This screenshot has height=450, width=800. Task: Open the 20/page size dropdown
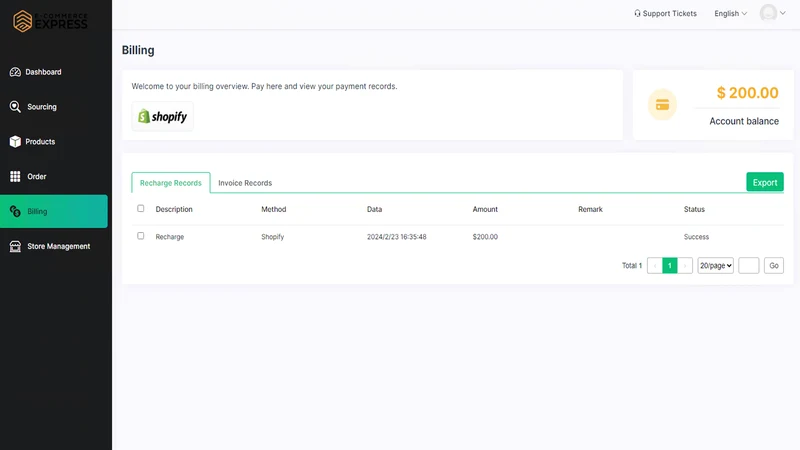(x=715, y=265)
